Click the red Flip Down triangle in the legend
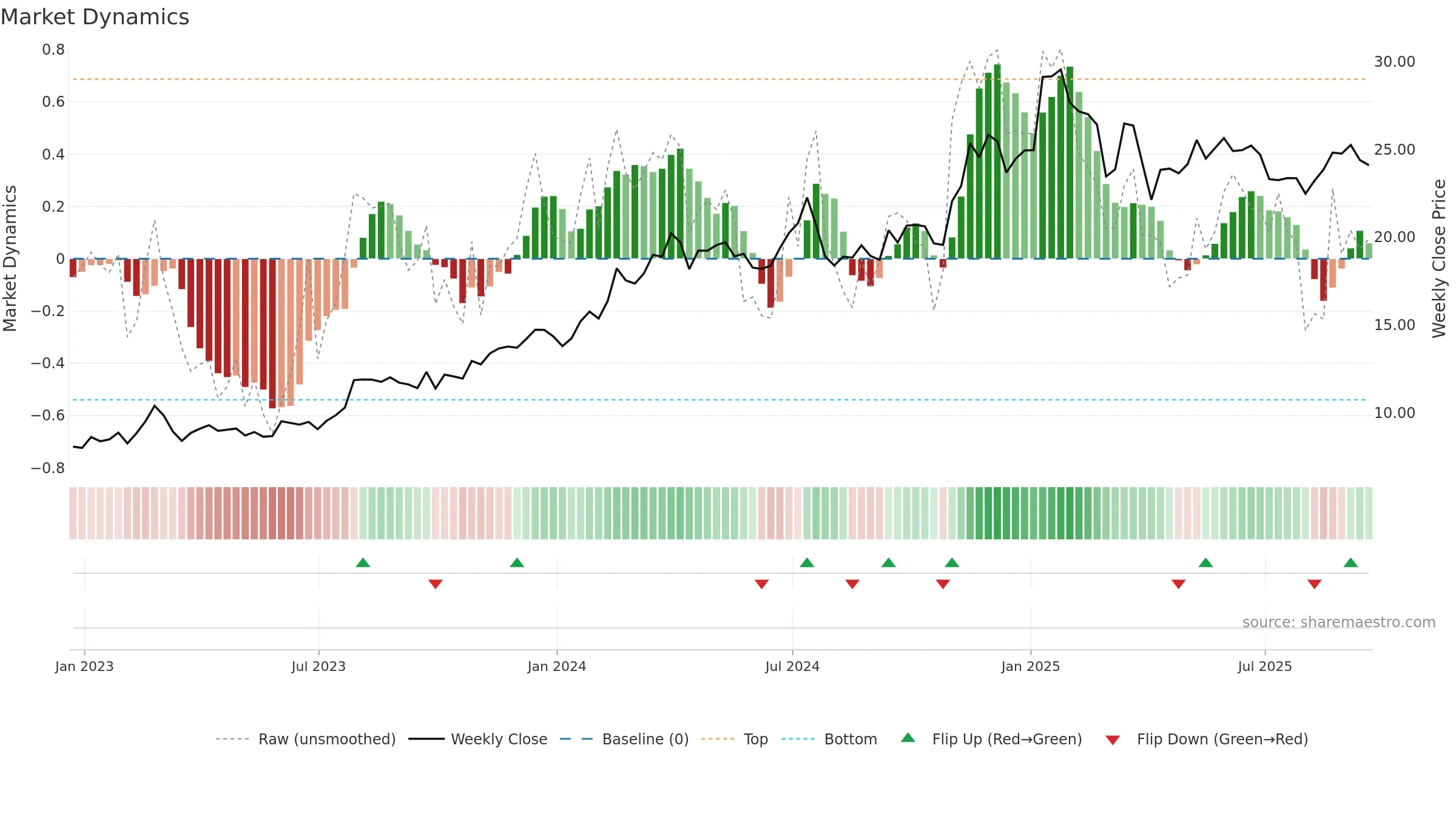The width and height of the screenshot is (1456, 819). [1113, 740]
